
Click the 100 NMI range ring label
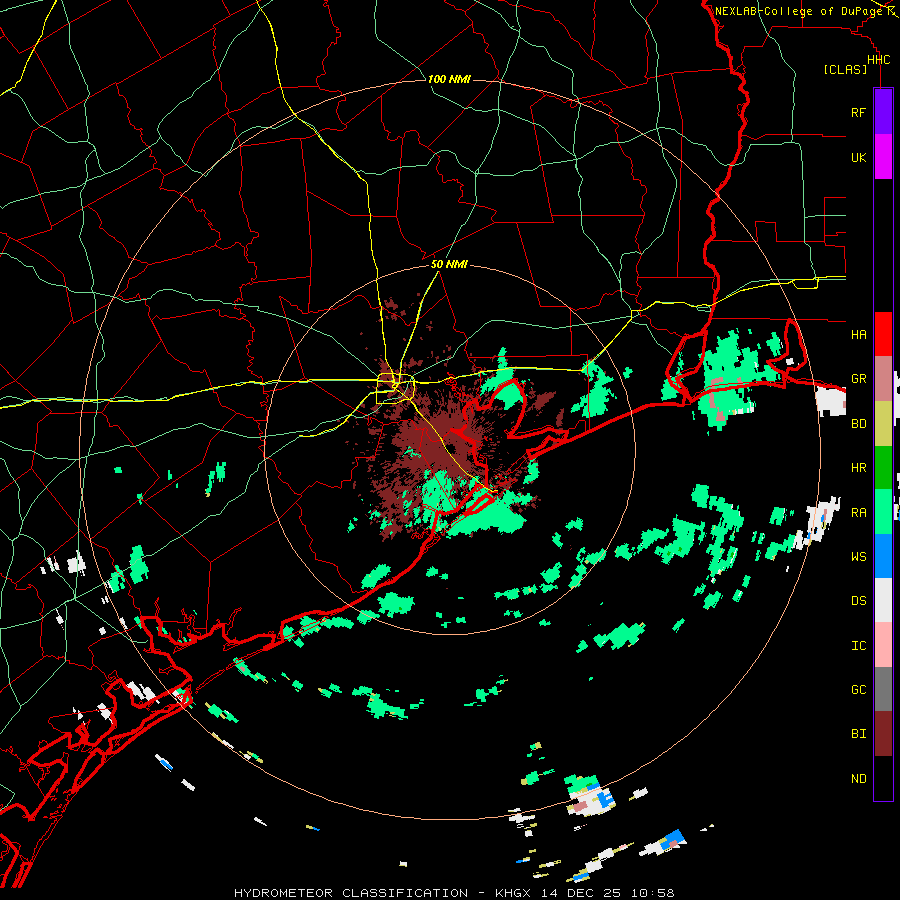point(449,79)
